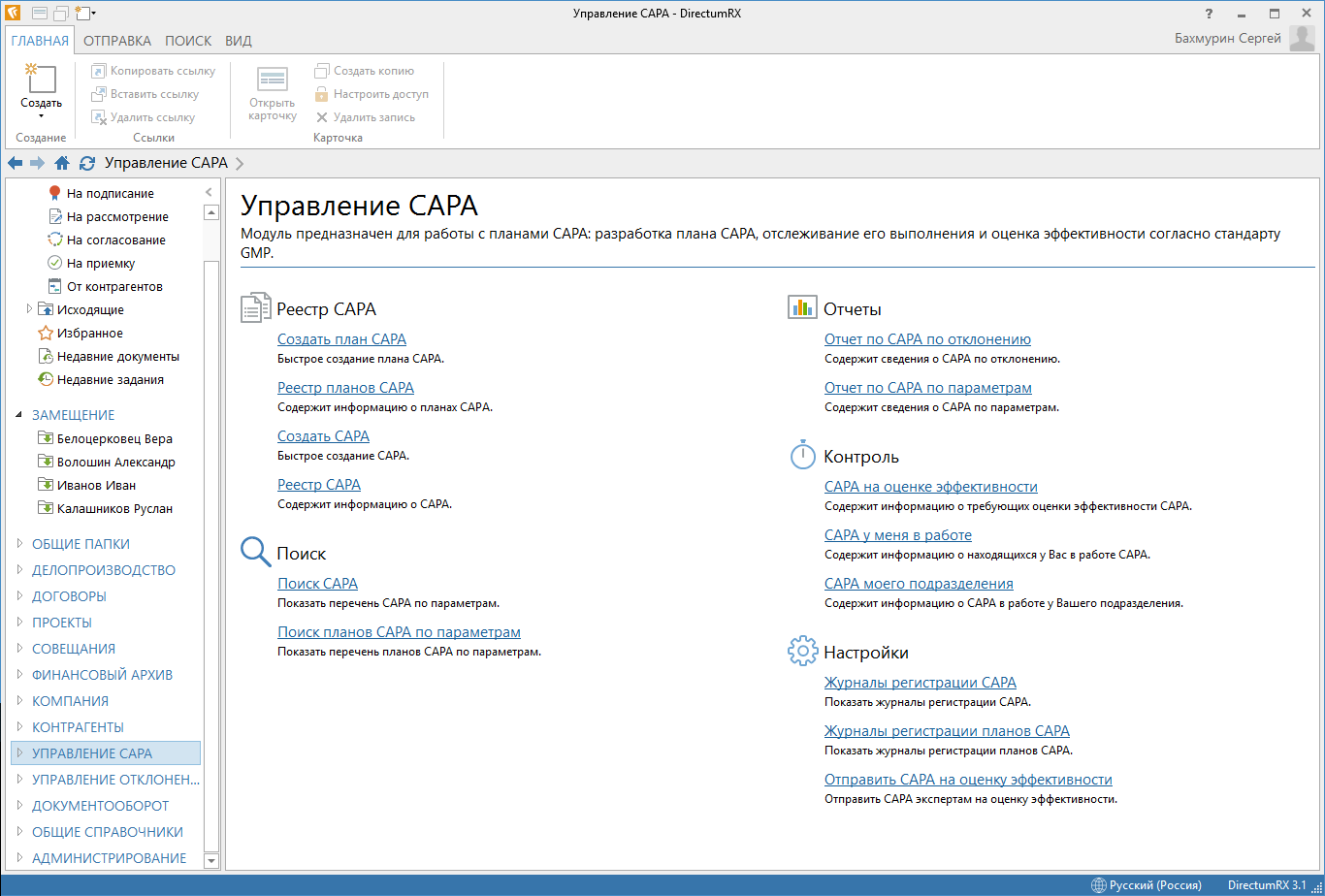The width and height of the screenshot is (1325, 896).
Task: Open Отчет по CAPA по отклонению
Action: point(927,339)
